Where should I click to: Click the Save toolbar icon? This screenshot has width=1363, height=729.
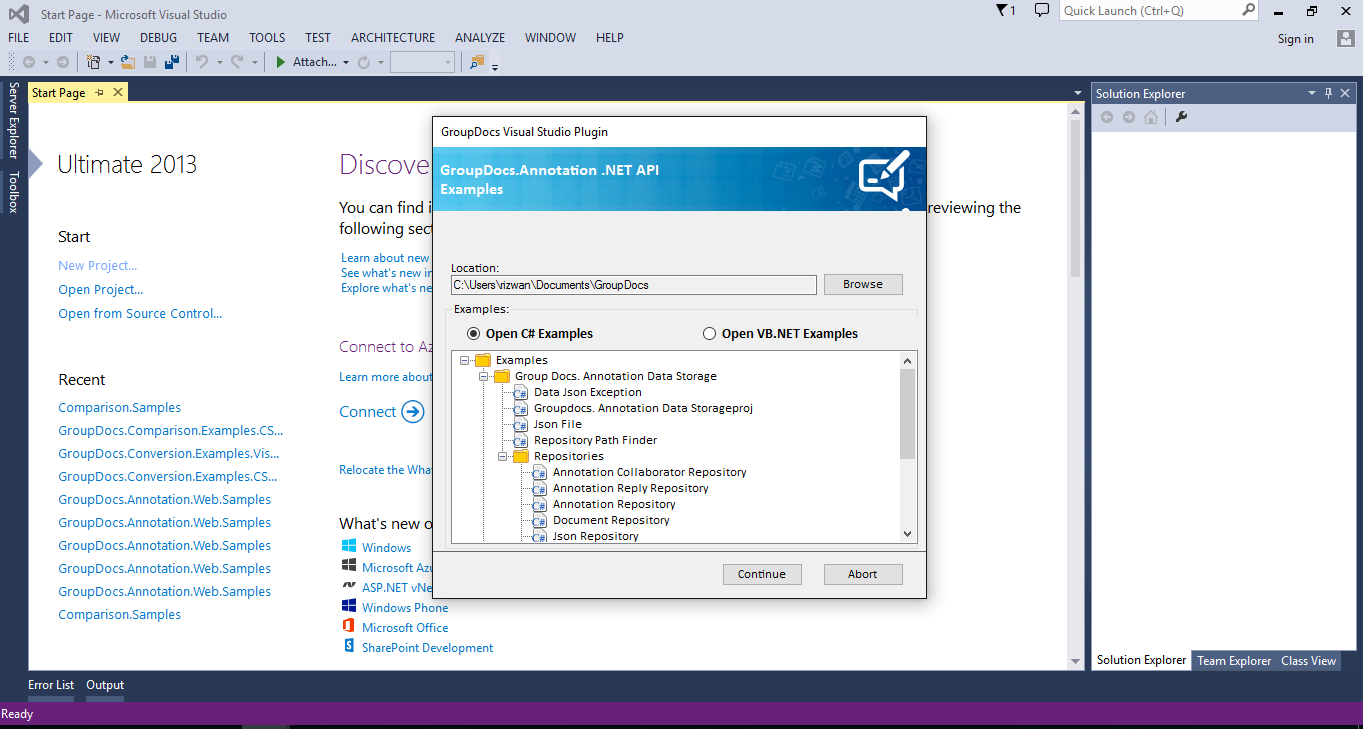[x=150, y=62]
